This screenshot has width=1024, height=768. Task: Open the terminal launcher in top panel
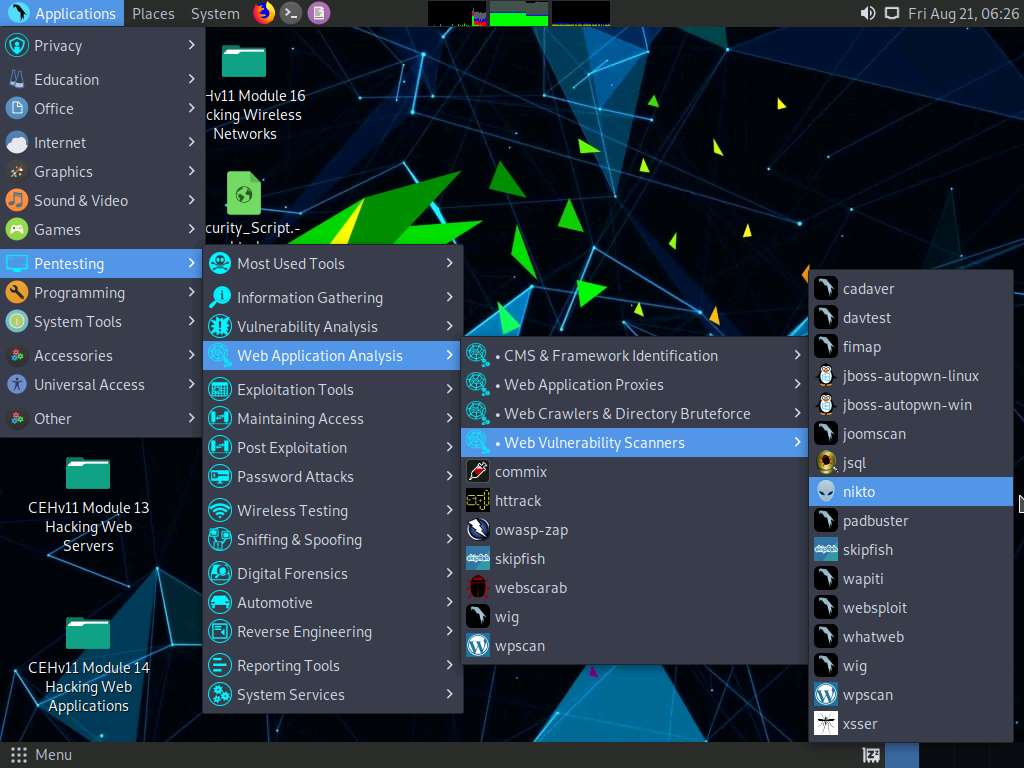tap(291, 13)
